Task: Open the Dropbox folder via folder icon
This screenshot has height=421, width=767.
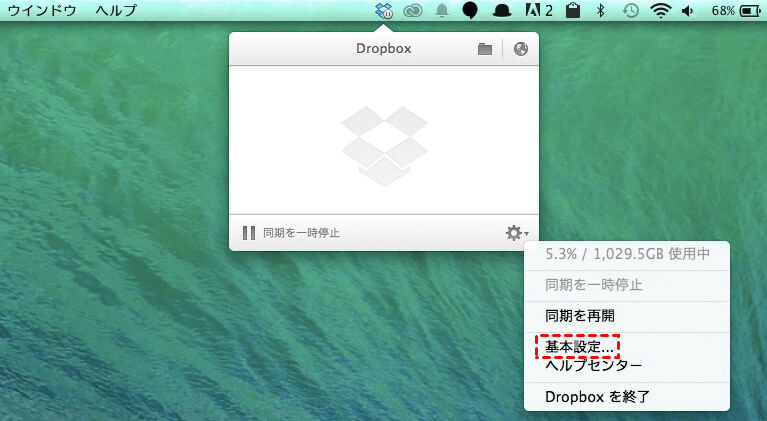Action: point(485,49)
